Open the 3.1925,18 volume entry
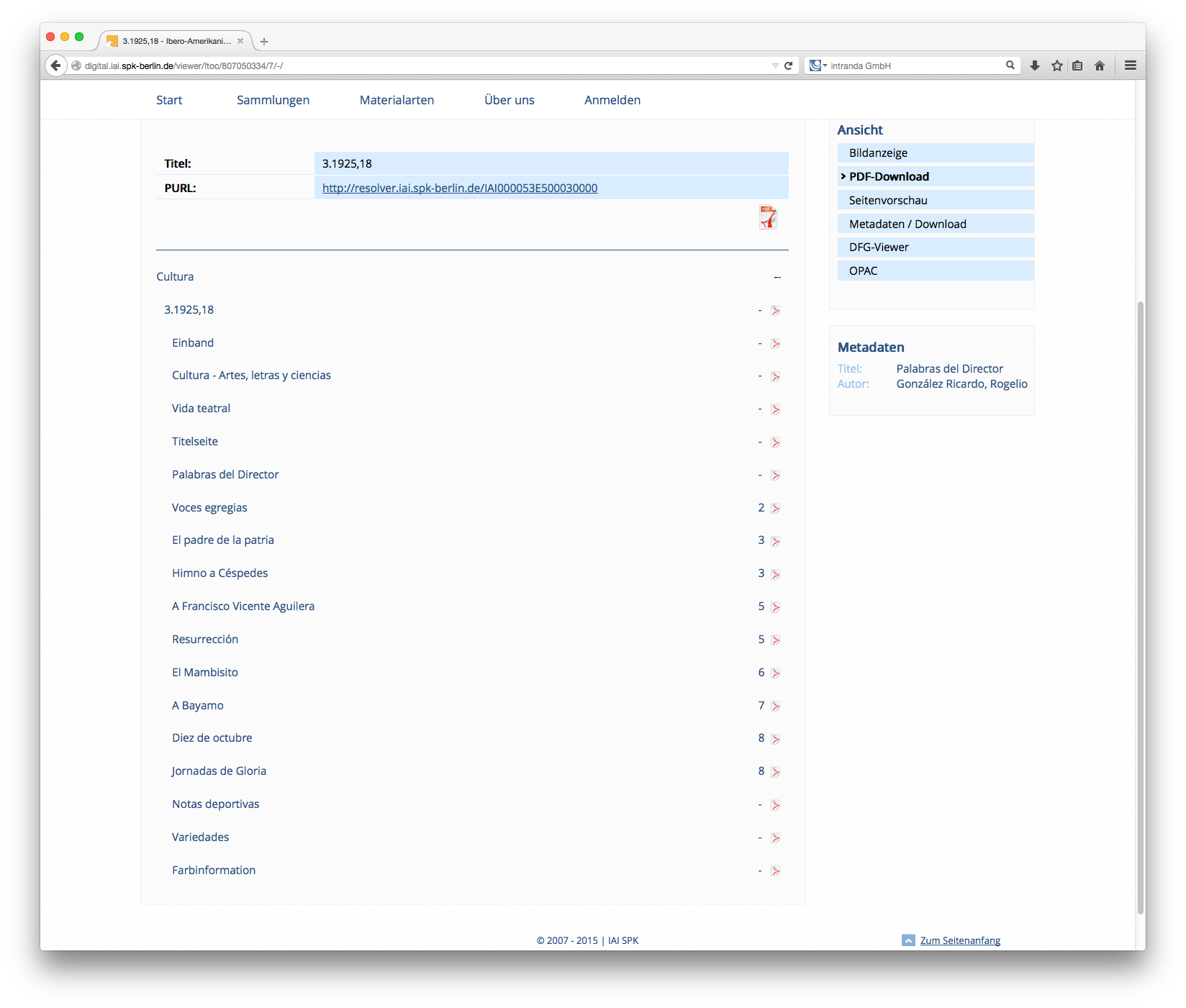The height and width of the screenshot is (1008, 1186). point(189,309)
